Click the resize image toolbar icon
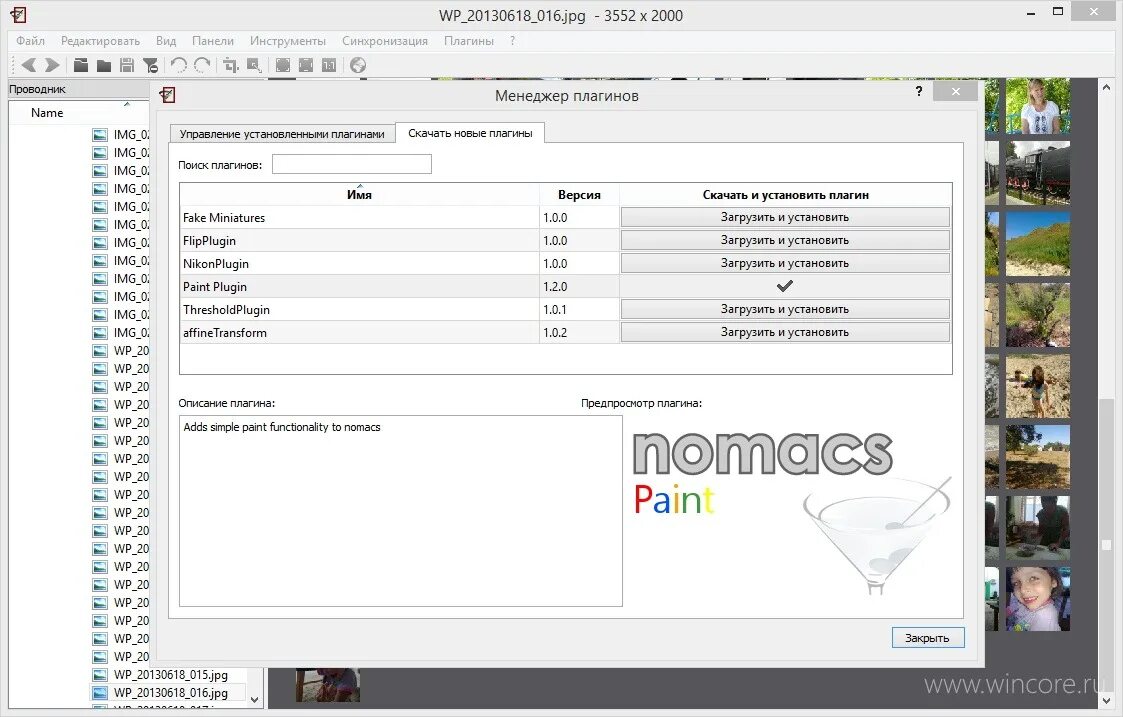Viewport: 1123px width, 717px height. point(254,65)
